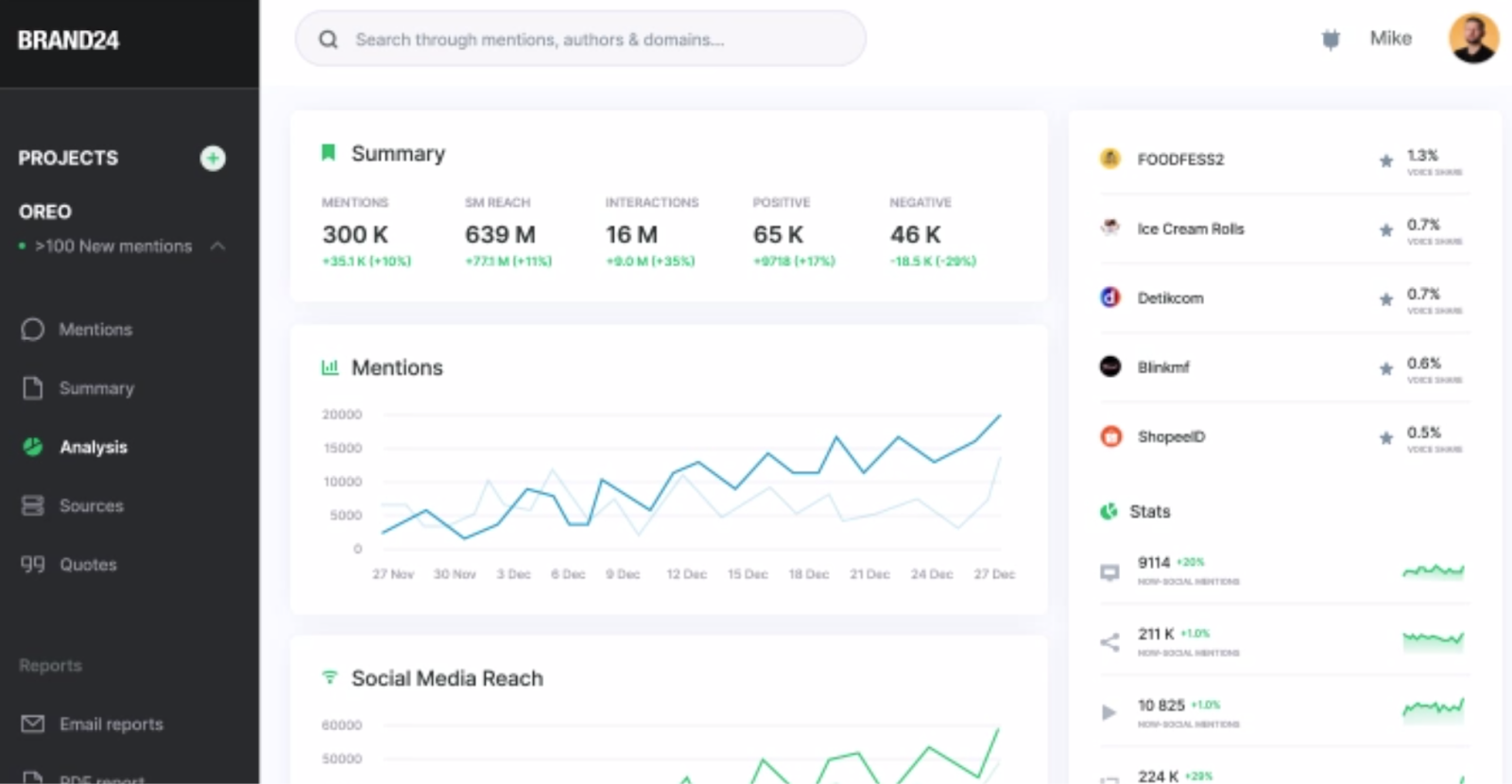Click the monitor icon beside 9114
Image resolution: width=1512 pixels, height=784 pixels.
1109,572
